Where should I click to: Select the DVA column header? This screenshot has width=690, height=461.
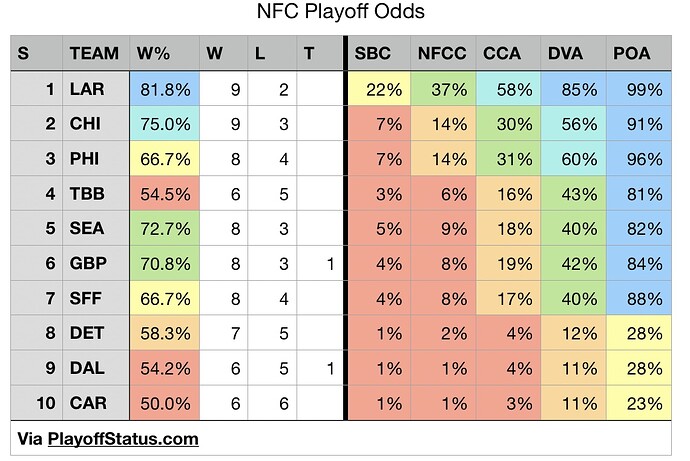tap(571, 53)
